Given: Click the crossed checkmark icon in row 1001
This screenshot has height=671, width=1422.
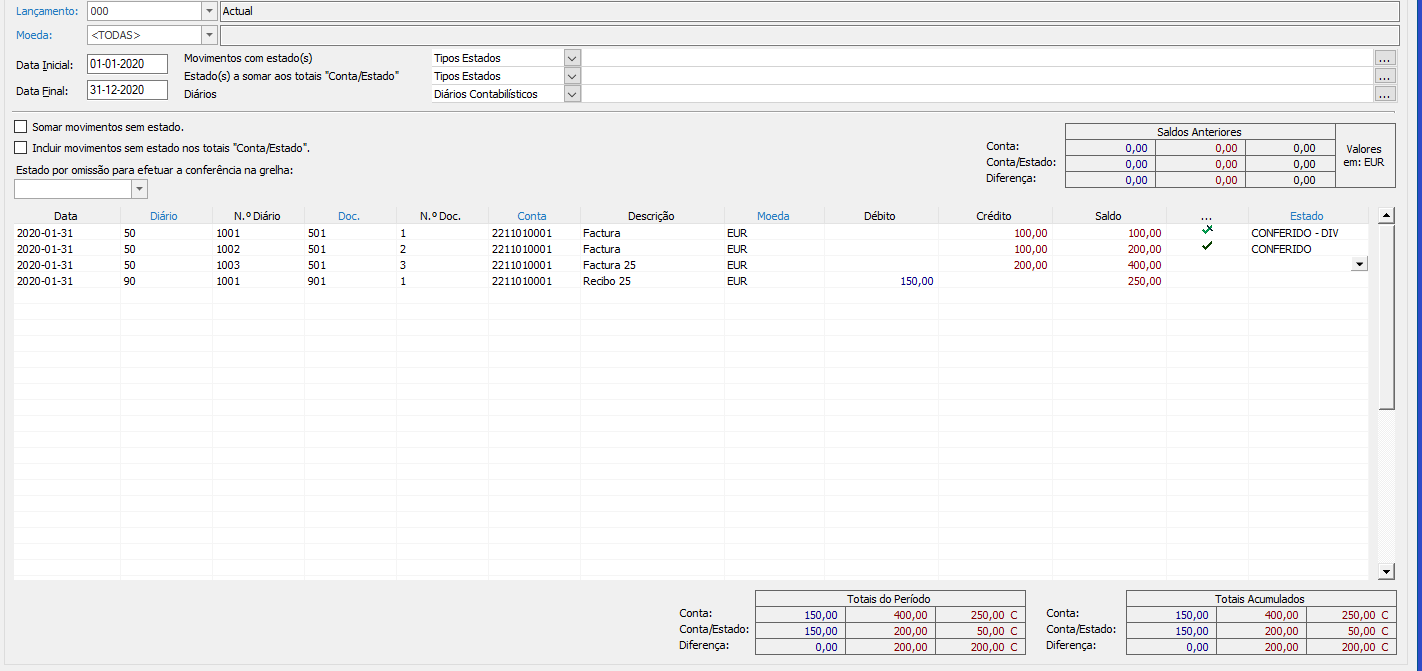Looking at the screenshot, I should tap(1207, 230).
